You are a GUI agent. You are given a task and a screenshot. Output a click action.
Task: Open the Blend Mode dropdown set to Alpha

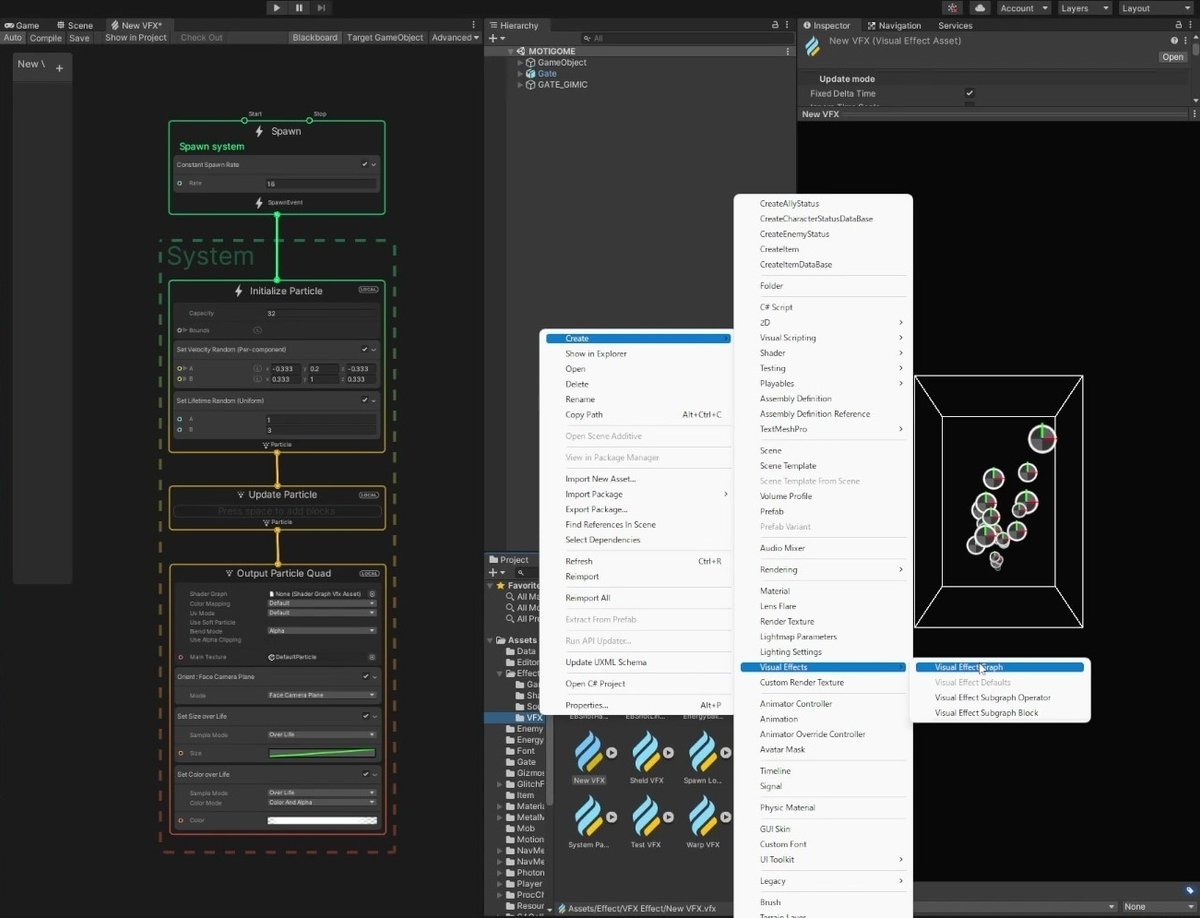(x=321, y=631)
